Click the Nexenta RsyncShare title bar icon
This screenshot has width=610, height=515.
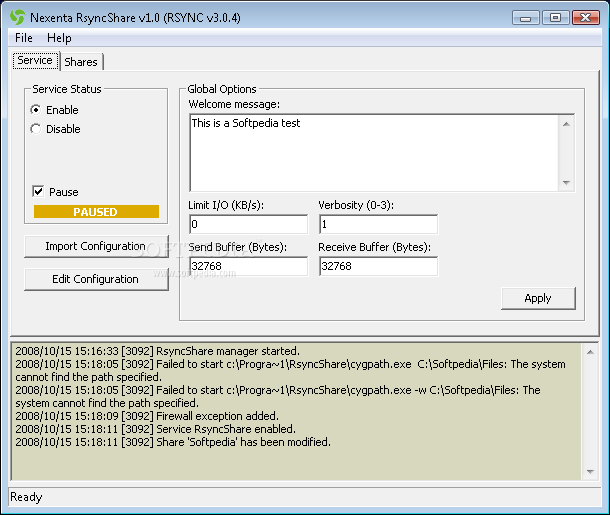18,18
